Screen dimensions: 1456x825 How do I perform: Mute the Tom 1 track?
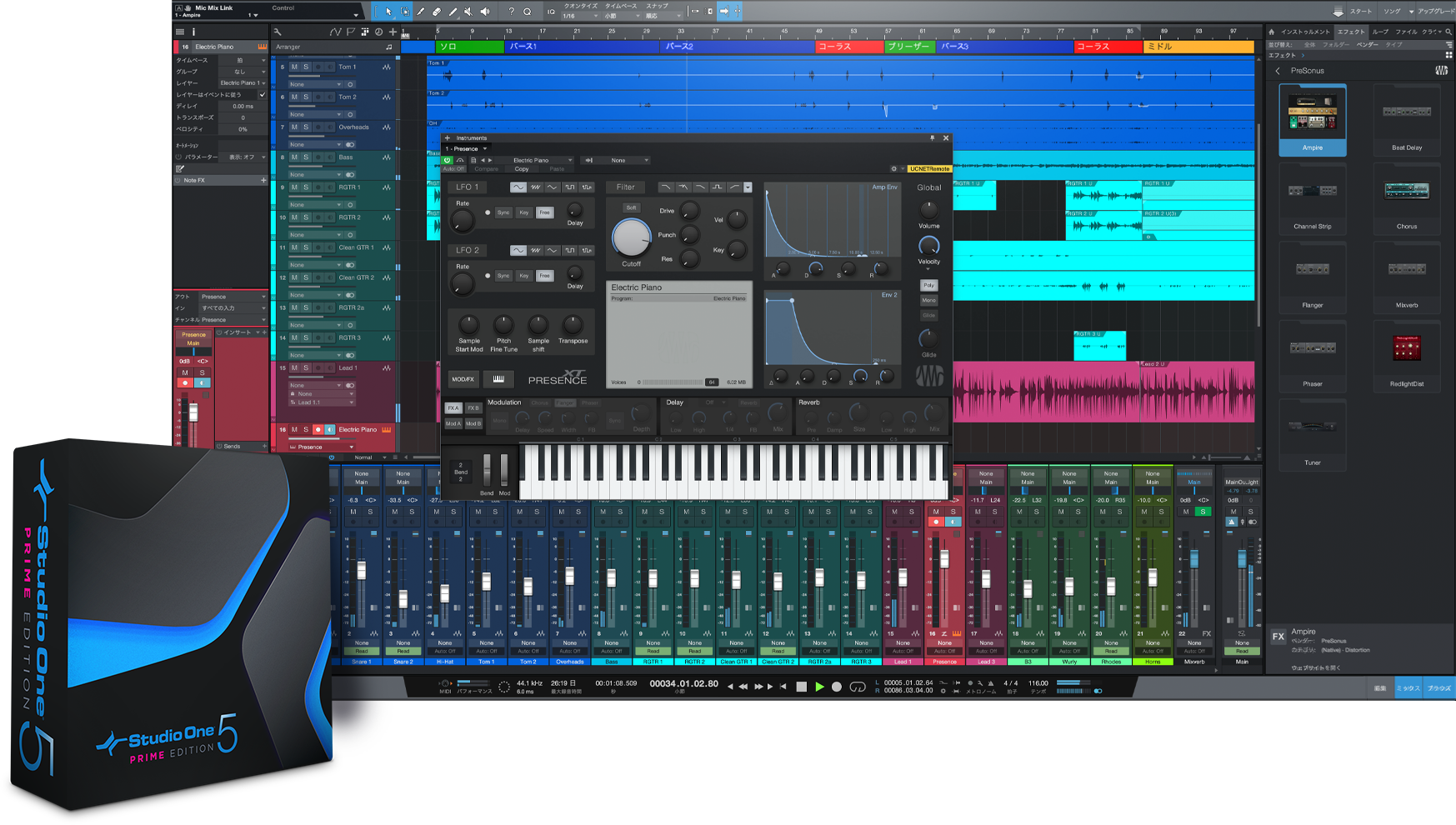[x=294, y=67]
